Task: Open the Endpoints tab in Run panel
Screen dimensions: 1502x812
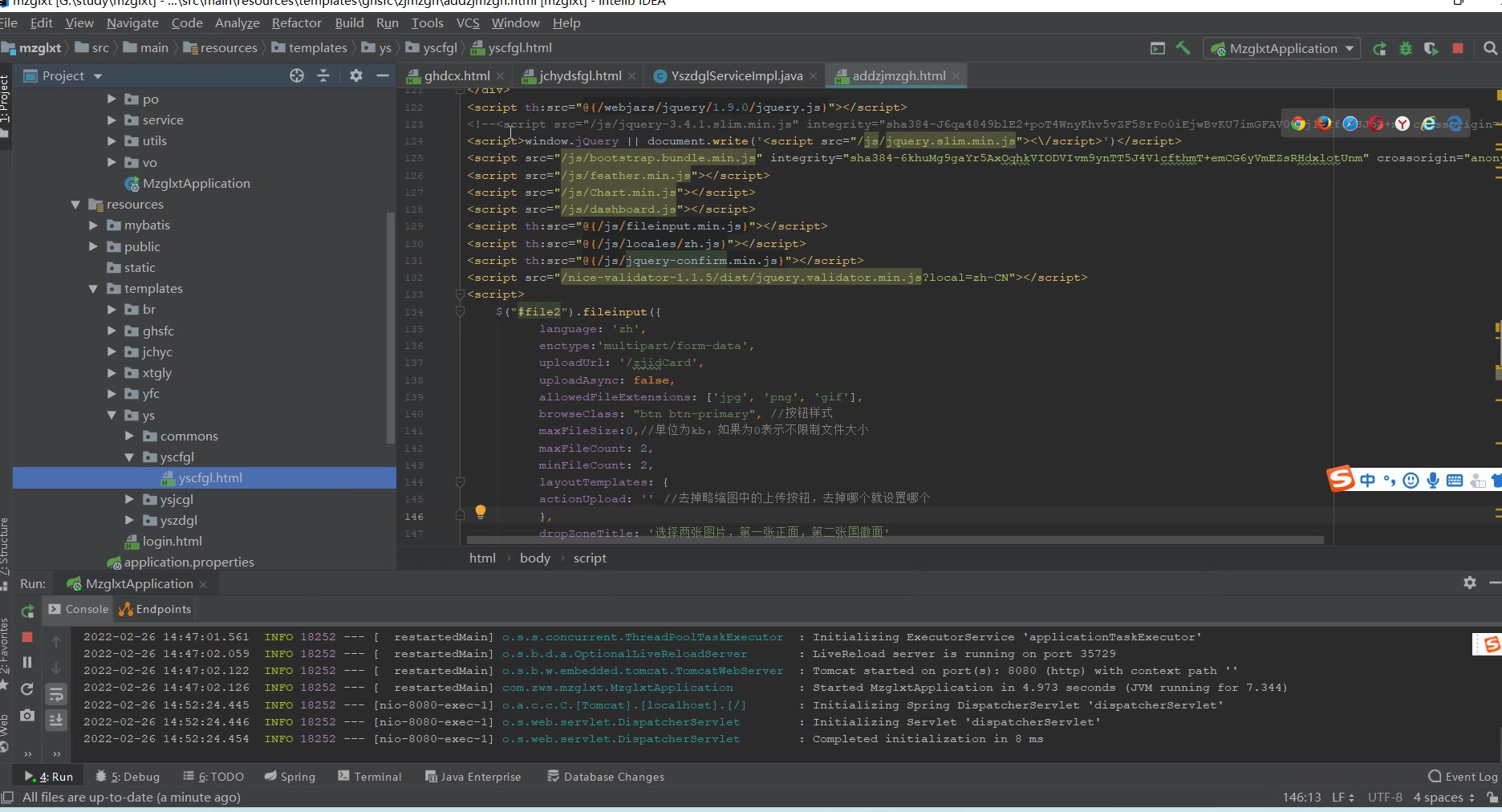Action: tap(156, 609)
